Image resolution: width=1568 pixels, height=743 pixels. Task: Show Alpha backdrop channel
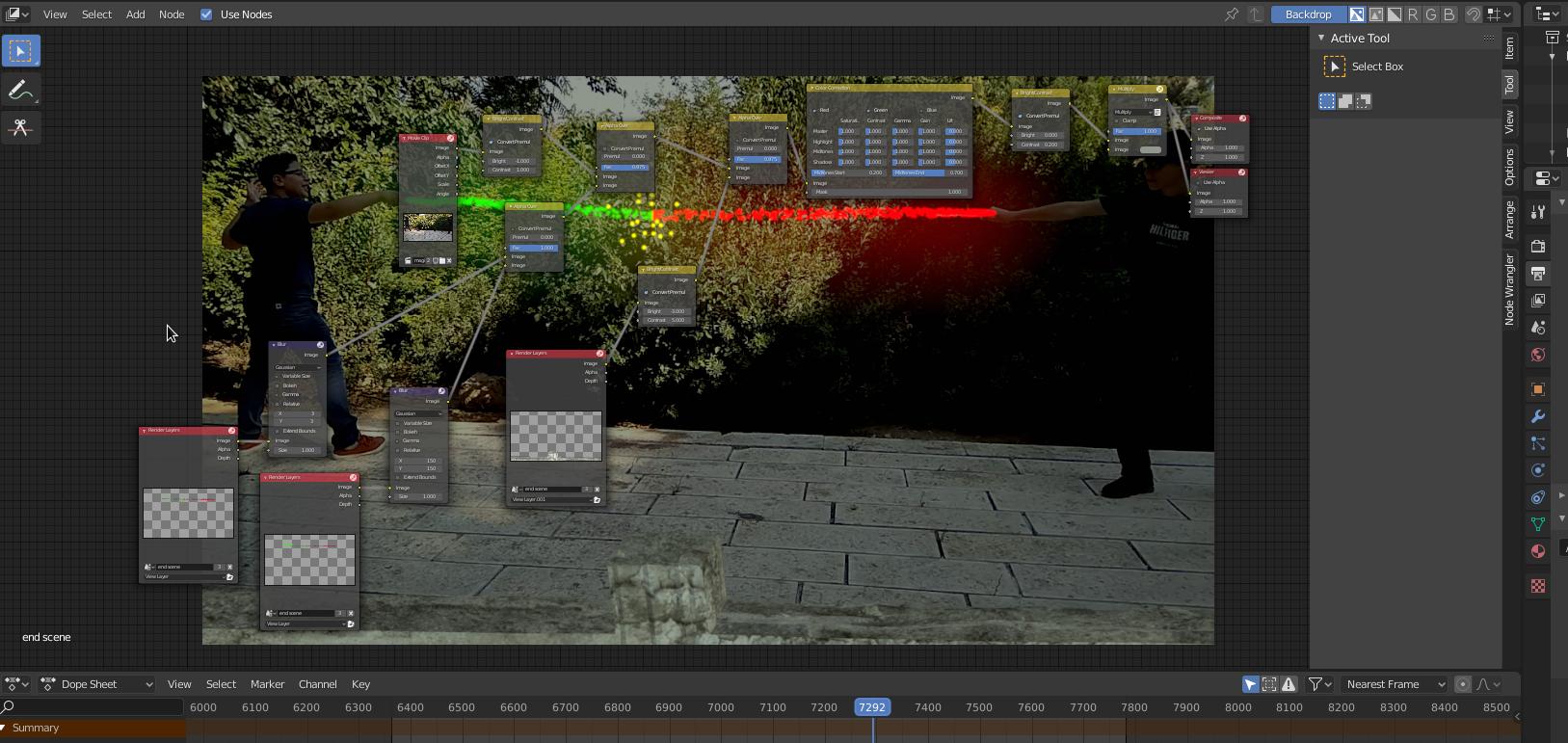1394,14
